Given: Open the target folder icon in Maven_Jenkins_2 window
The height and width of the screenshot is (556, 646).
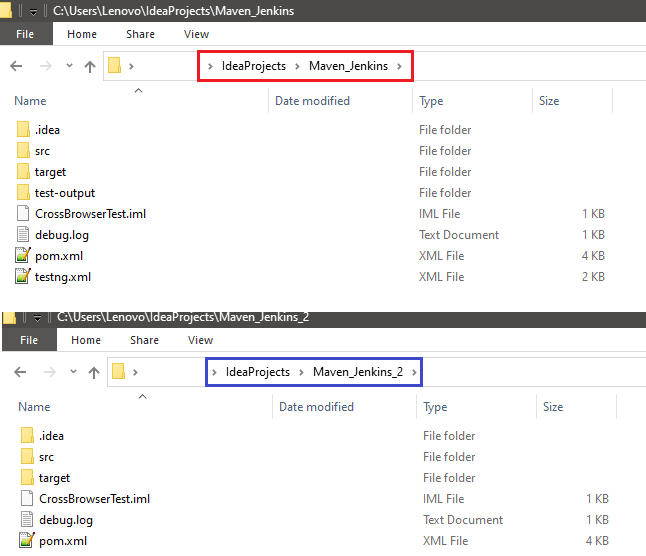Looking at the screenshot, I should click(x=27, y=477).
